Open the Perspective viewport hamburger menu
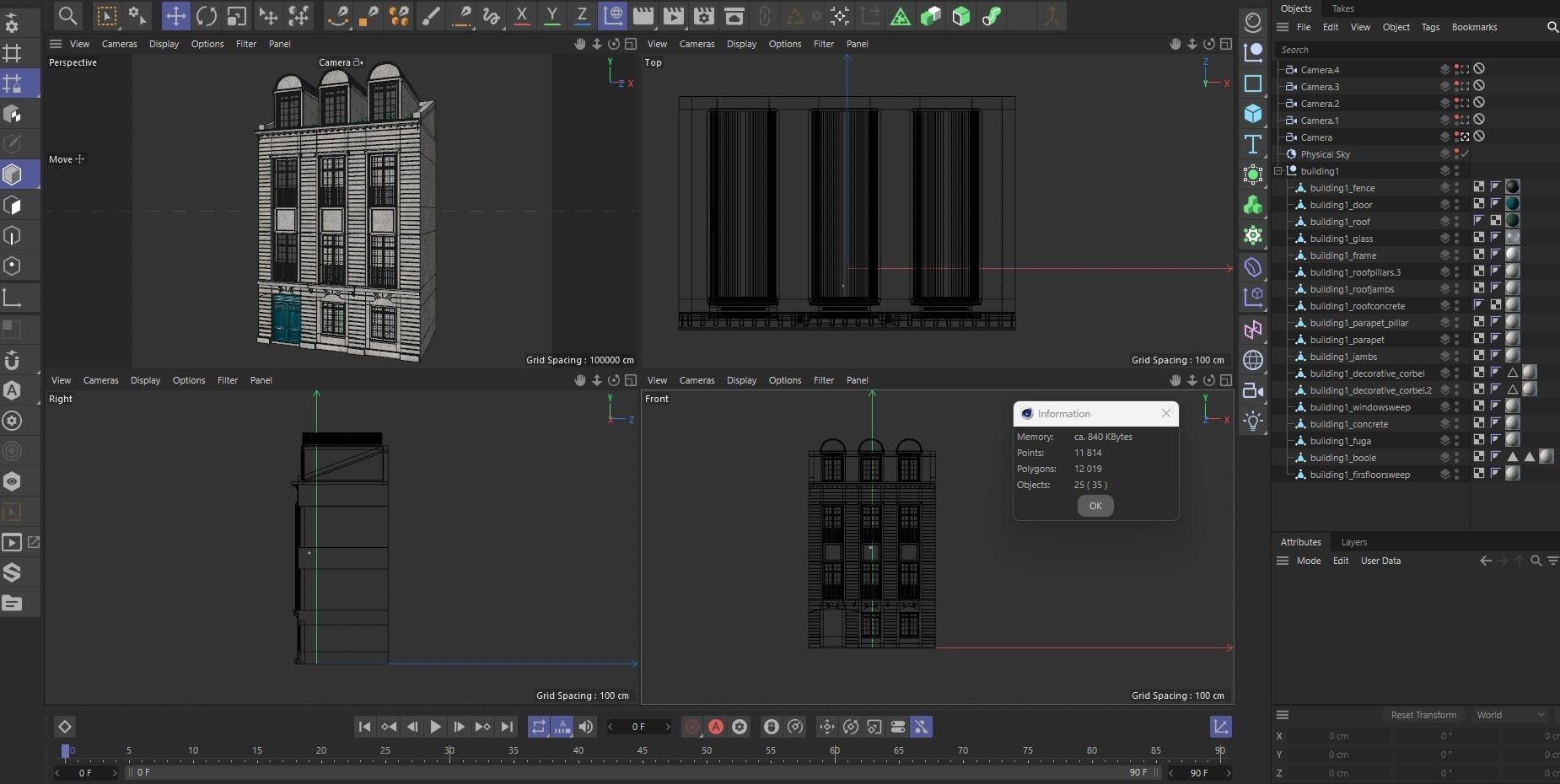 (56, 44)
